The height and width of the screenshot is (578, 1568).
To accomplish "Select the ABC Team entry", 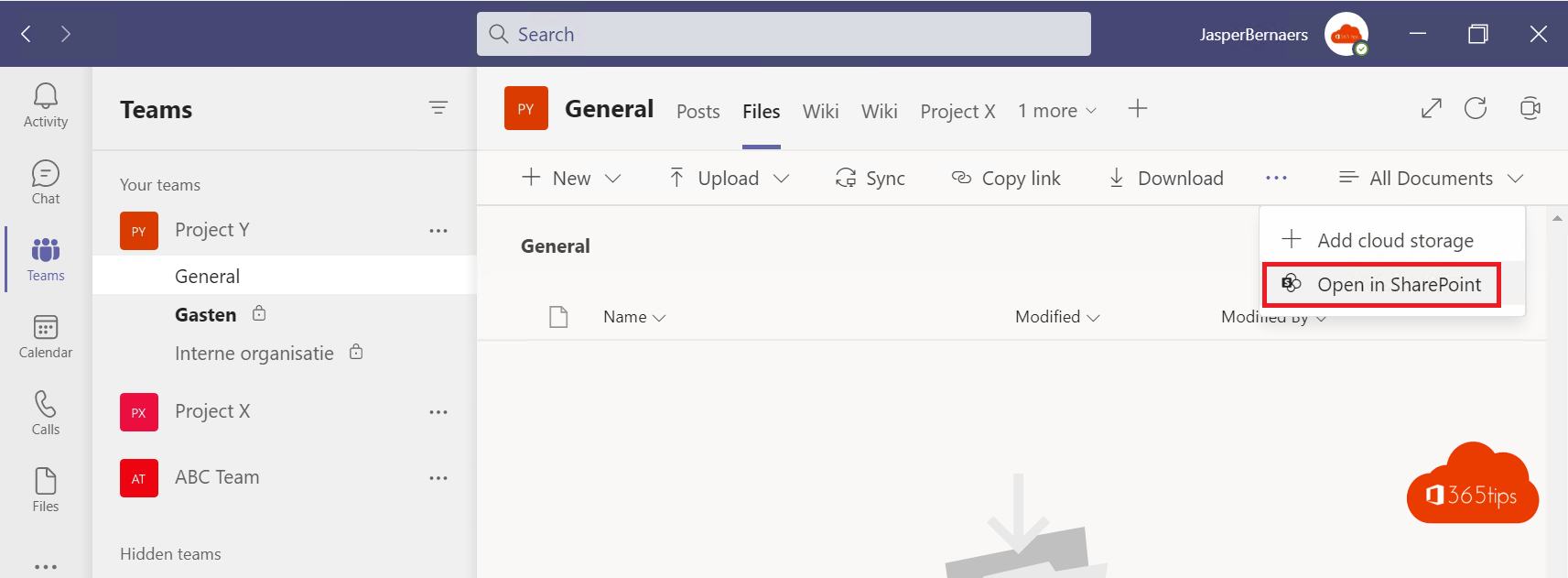I will [217, 477].
